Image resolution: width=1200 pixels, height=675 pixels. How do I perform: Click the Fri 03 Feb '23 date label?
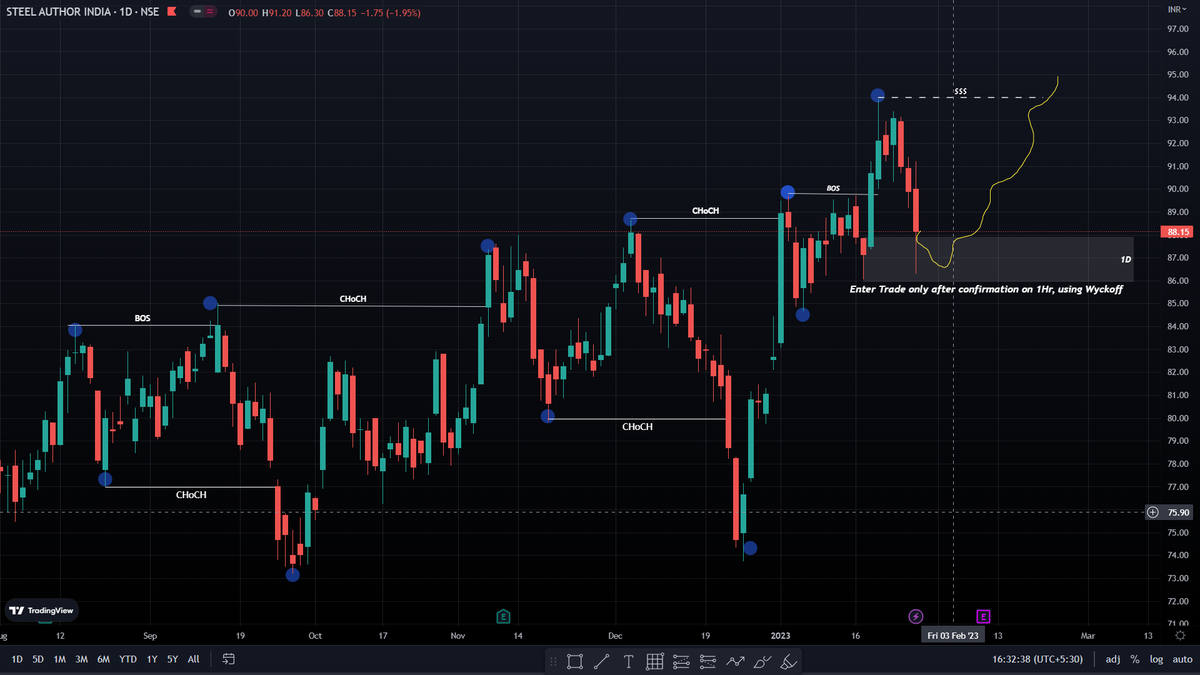954,635
